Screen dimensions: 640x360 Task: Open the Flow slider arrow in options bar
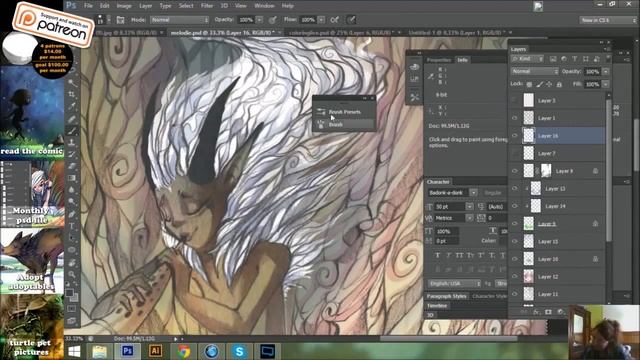tap(321, 20)
